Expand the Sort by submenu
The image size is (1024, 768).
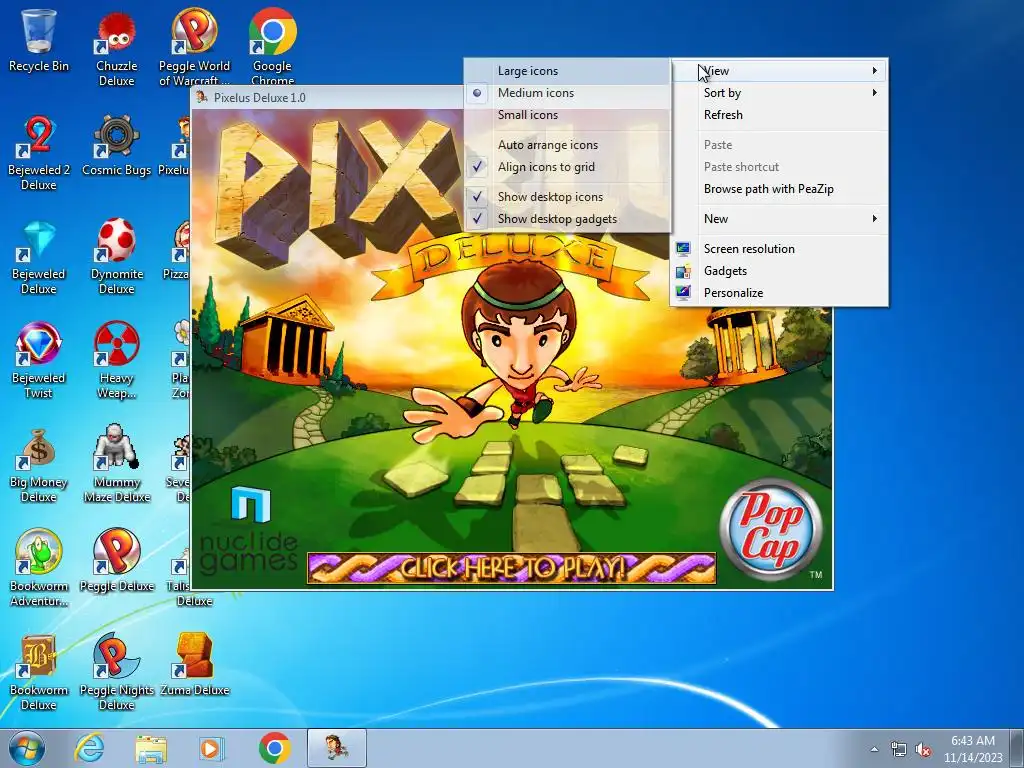coord(779,93)
